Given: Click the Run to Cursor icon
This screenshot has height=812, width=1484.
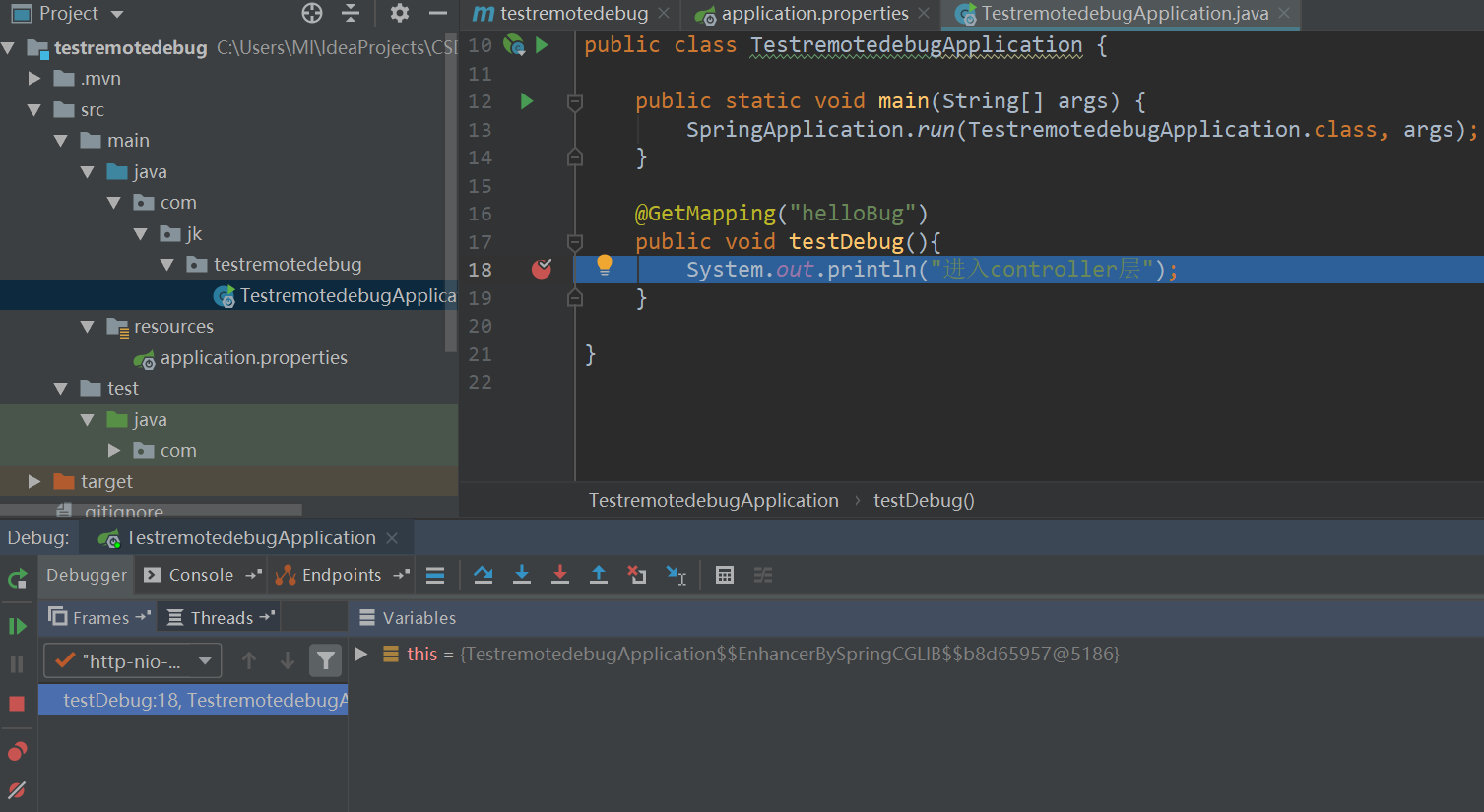Looking at the screenshot, I should 676,575.
